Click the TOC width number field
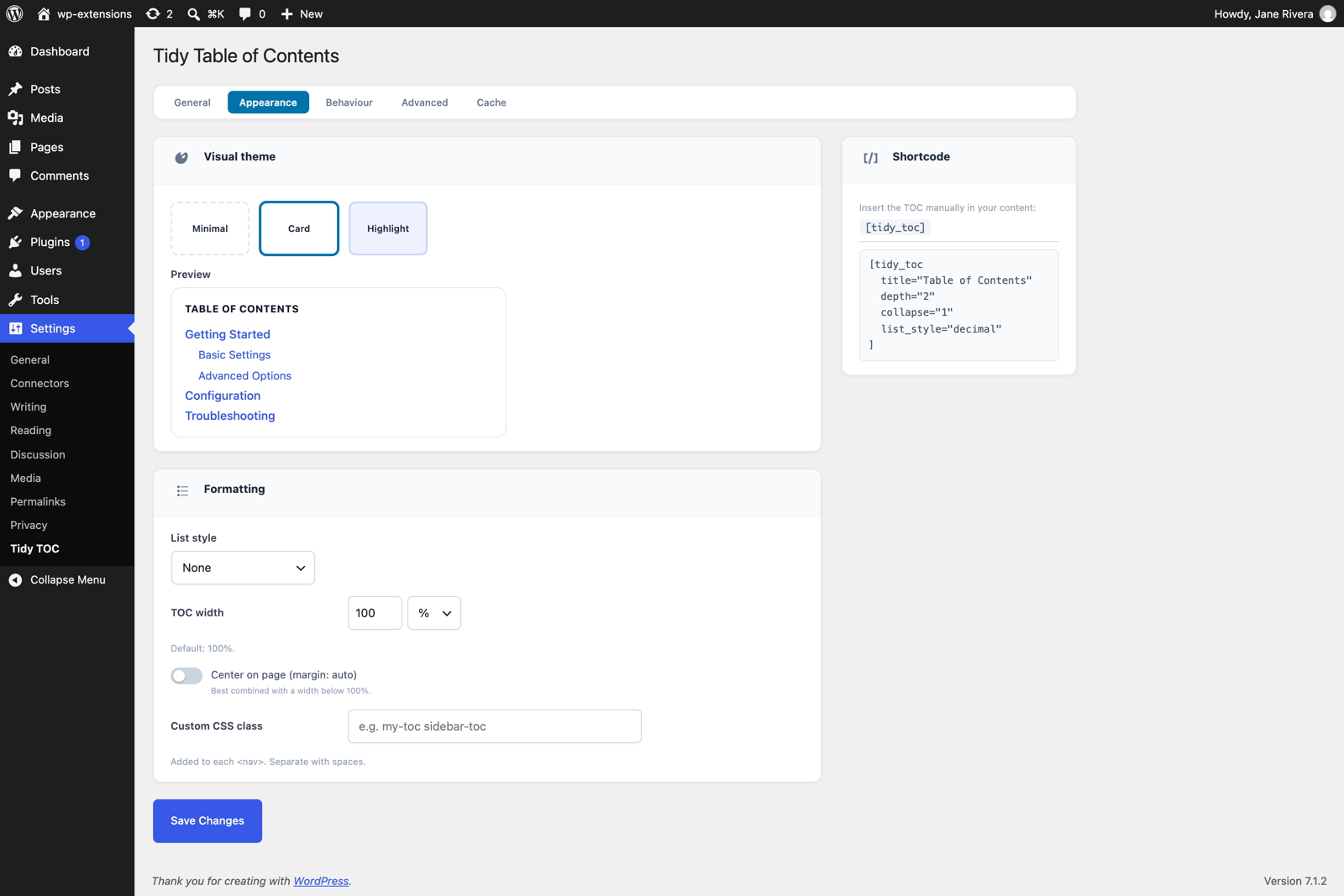 [x=375, y=613]
